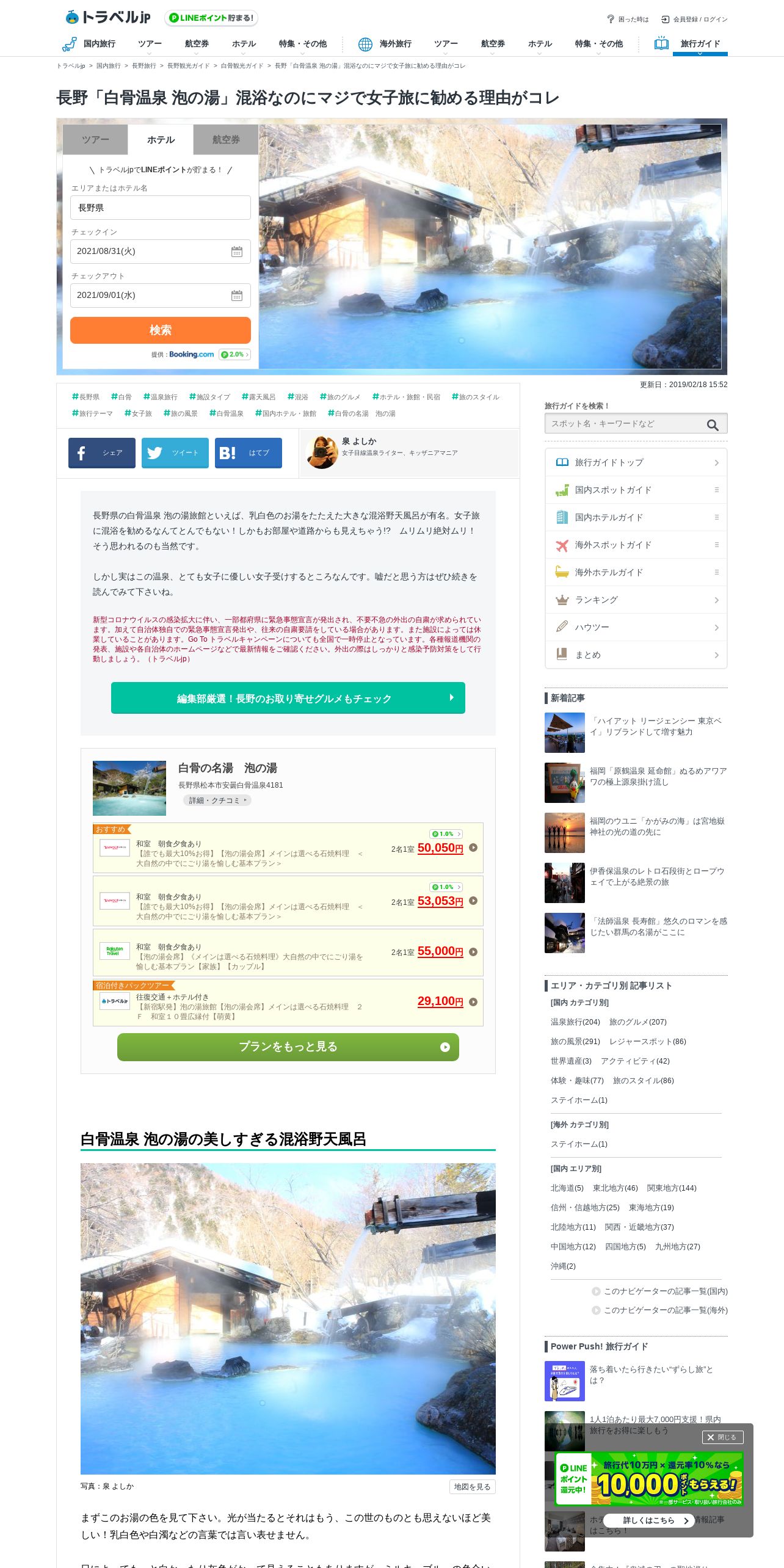Click the #混浴 hashtag

(x=298, y=397)
